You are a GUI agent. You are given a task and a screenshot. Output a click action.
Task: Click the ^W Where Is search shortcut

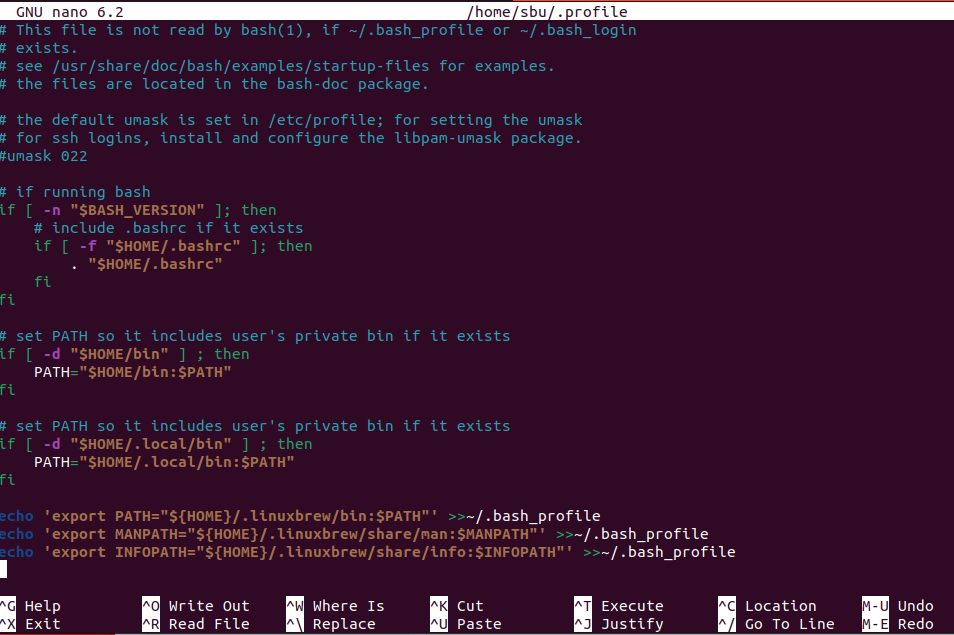(335, 606)
